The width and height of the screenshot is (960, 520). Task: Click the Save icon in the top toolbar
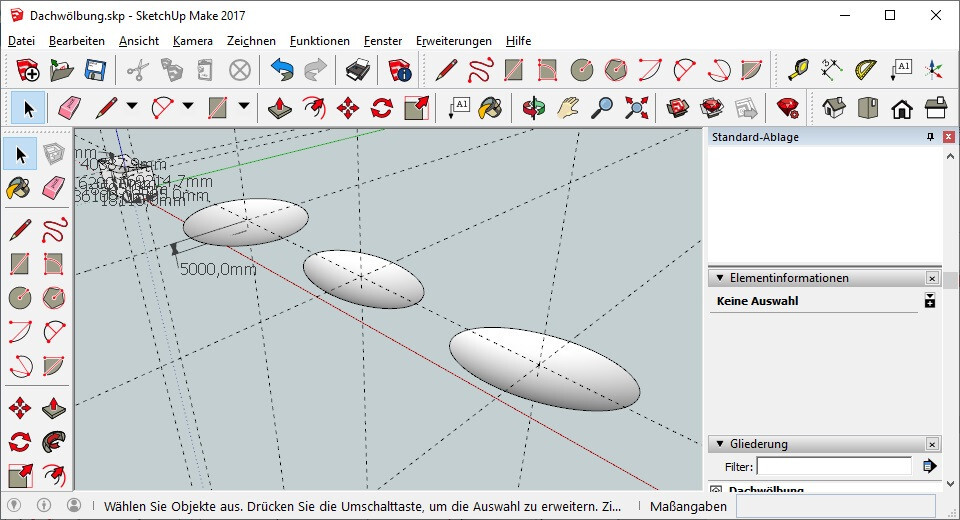[x=96, y=70]
